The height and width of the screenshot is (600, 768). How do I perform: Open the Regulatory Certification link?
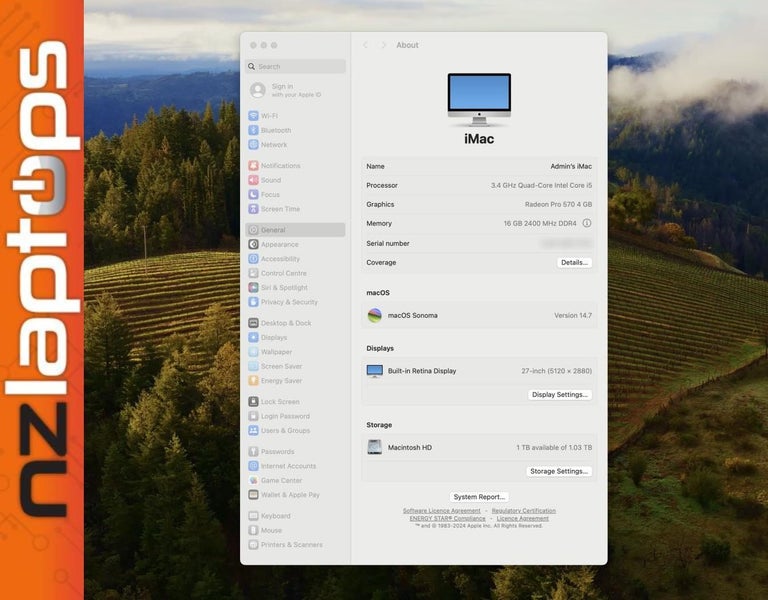point(524,510)
